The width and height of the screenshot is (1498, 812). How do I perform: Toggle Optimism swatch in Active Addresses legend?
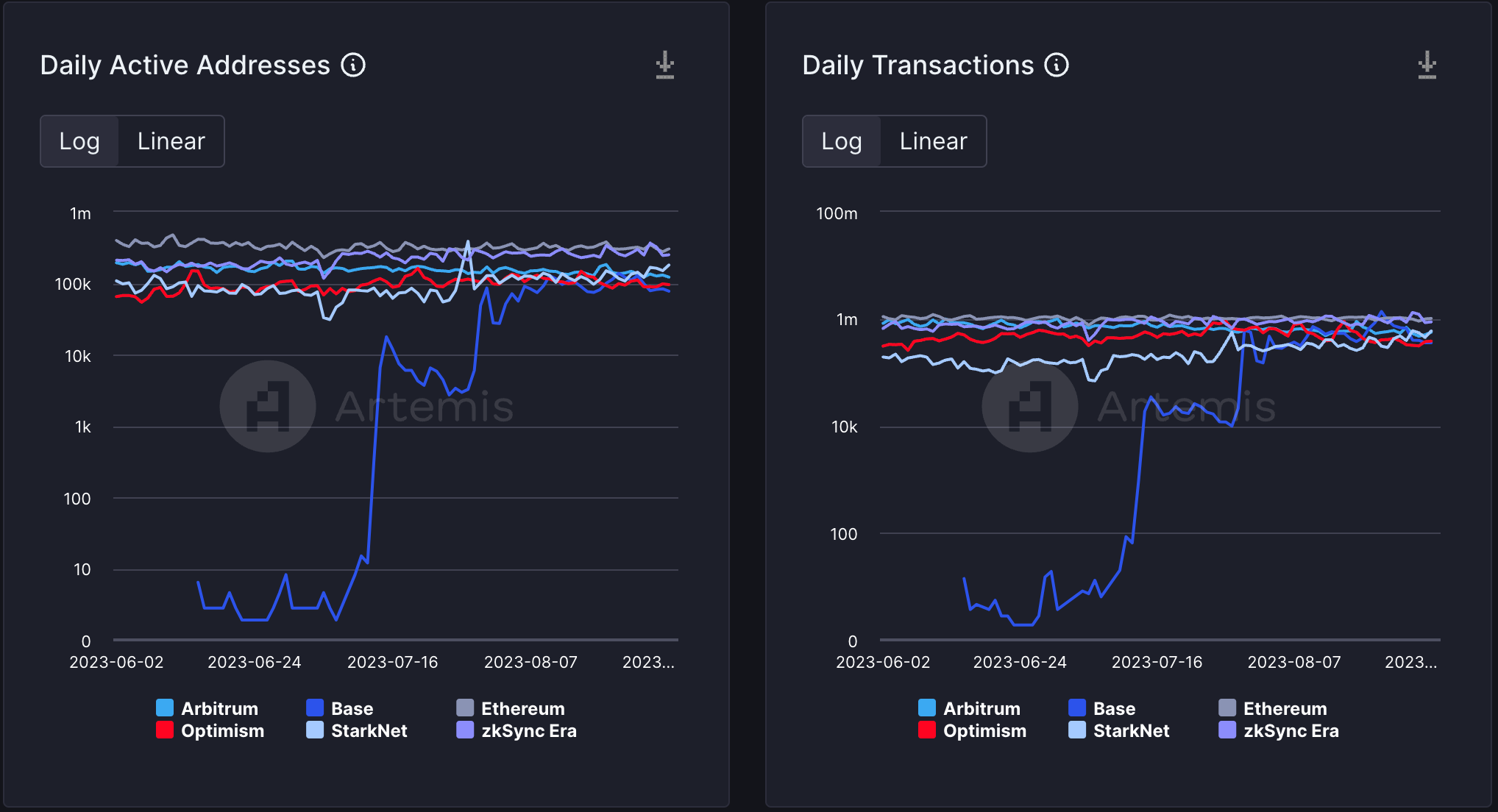click(165, 730)
